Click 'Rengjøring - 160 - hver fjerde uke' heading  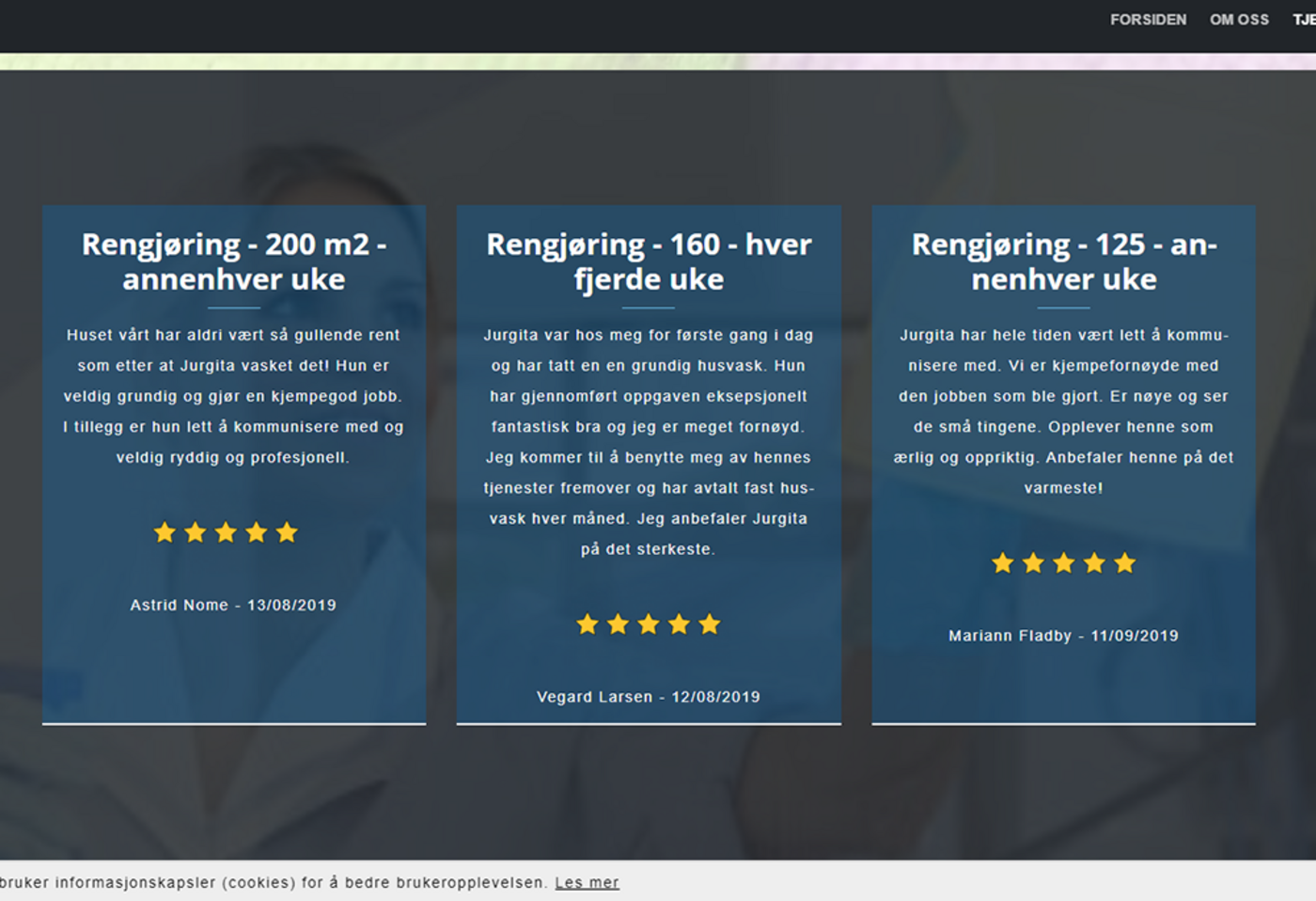pos(649,261)
